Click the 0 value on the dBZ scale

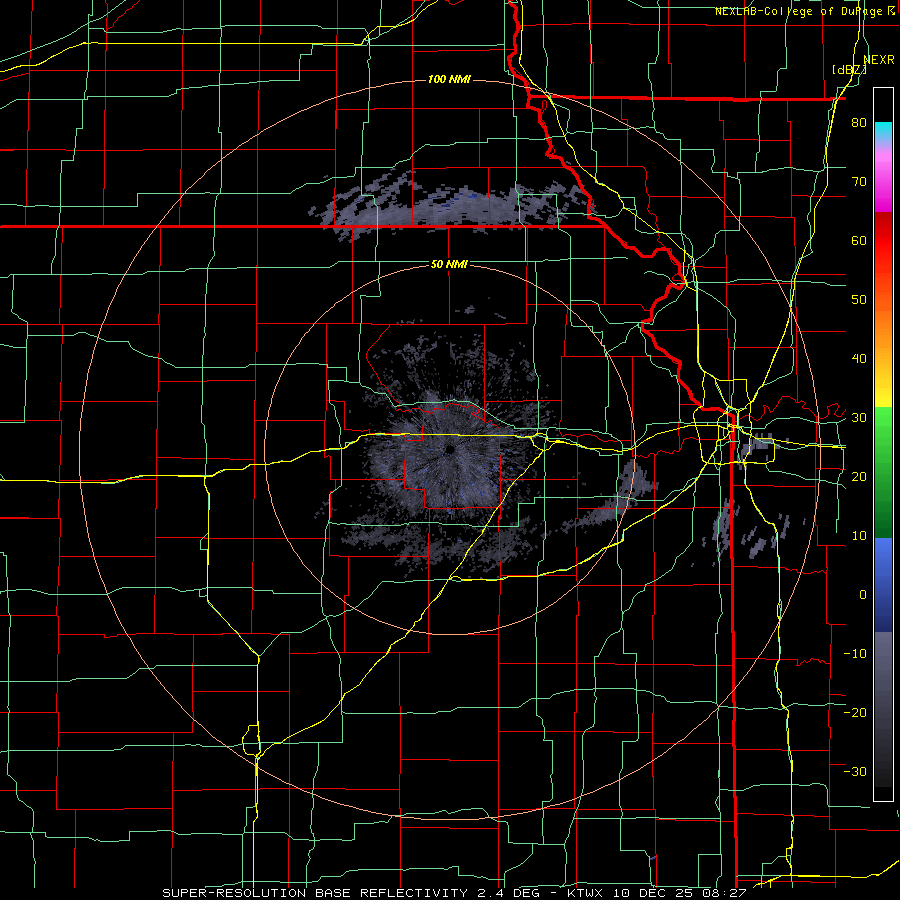pos(863,595)
